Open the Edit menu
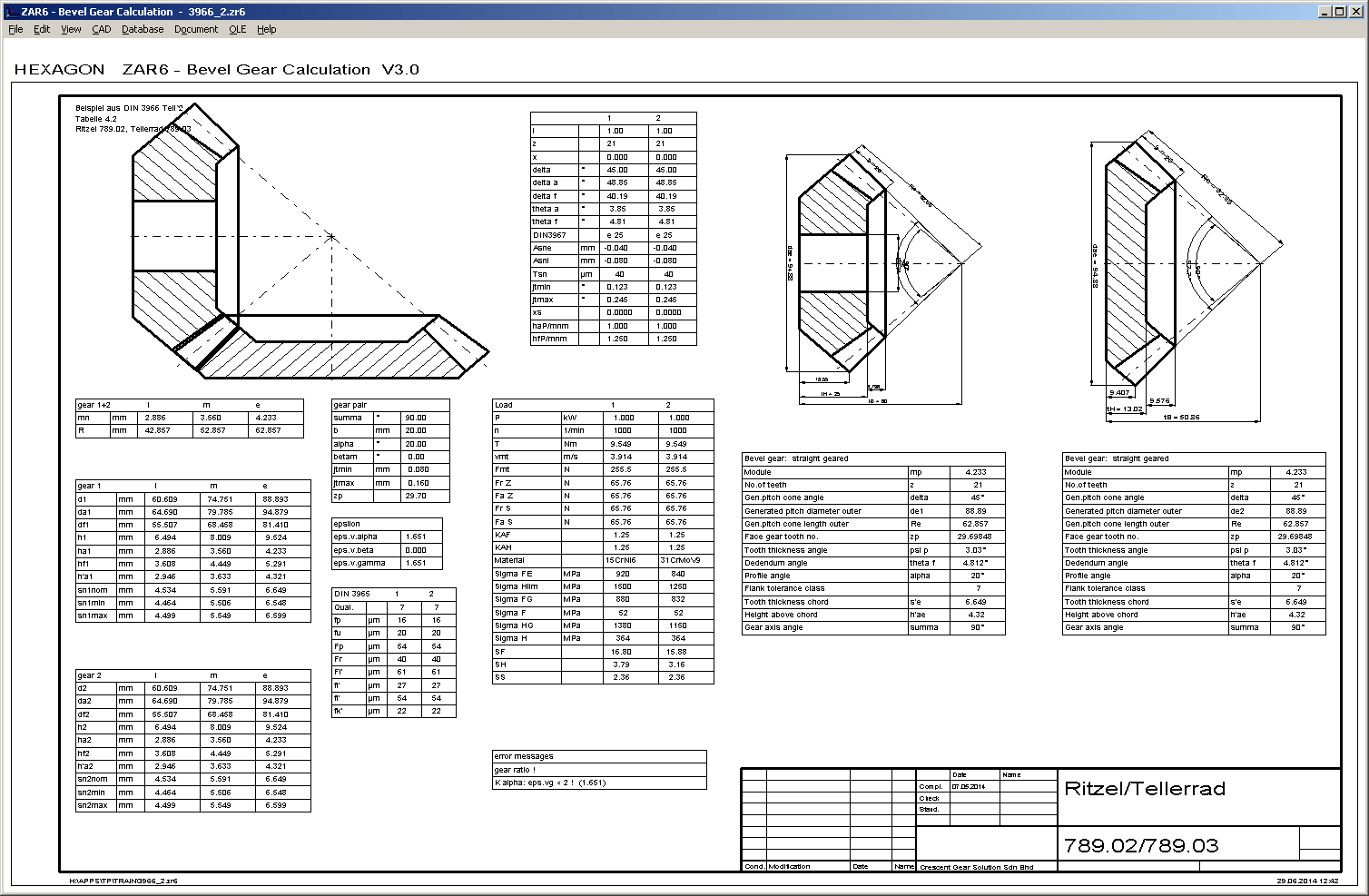 point(42,29)
